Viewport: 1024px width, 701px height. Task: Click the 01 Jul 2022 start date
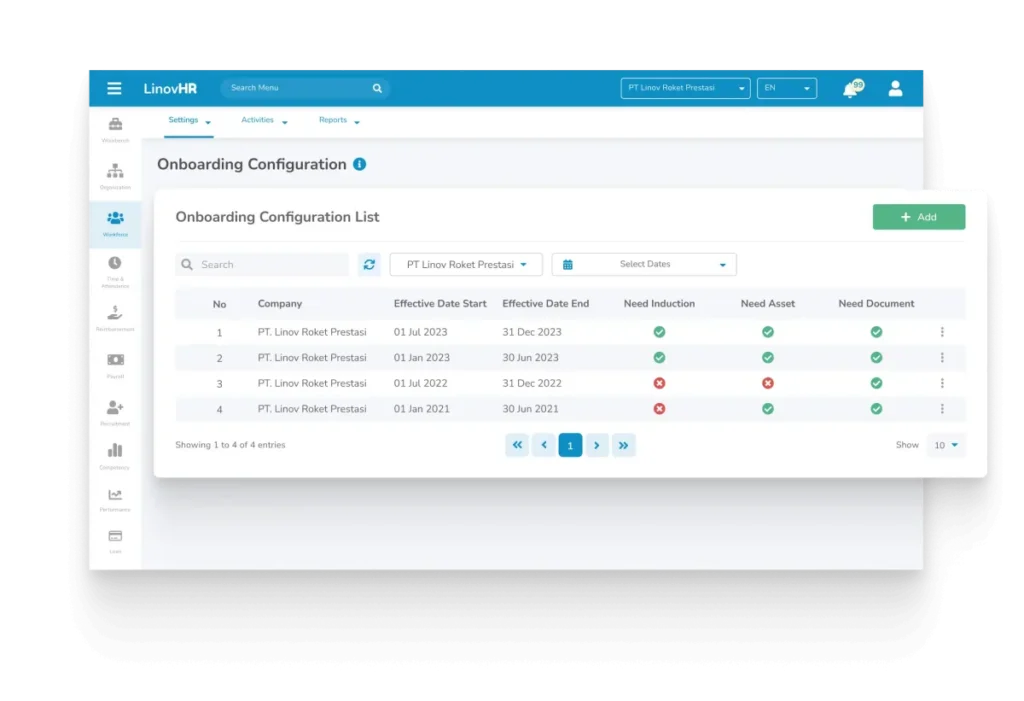(420, 383)
